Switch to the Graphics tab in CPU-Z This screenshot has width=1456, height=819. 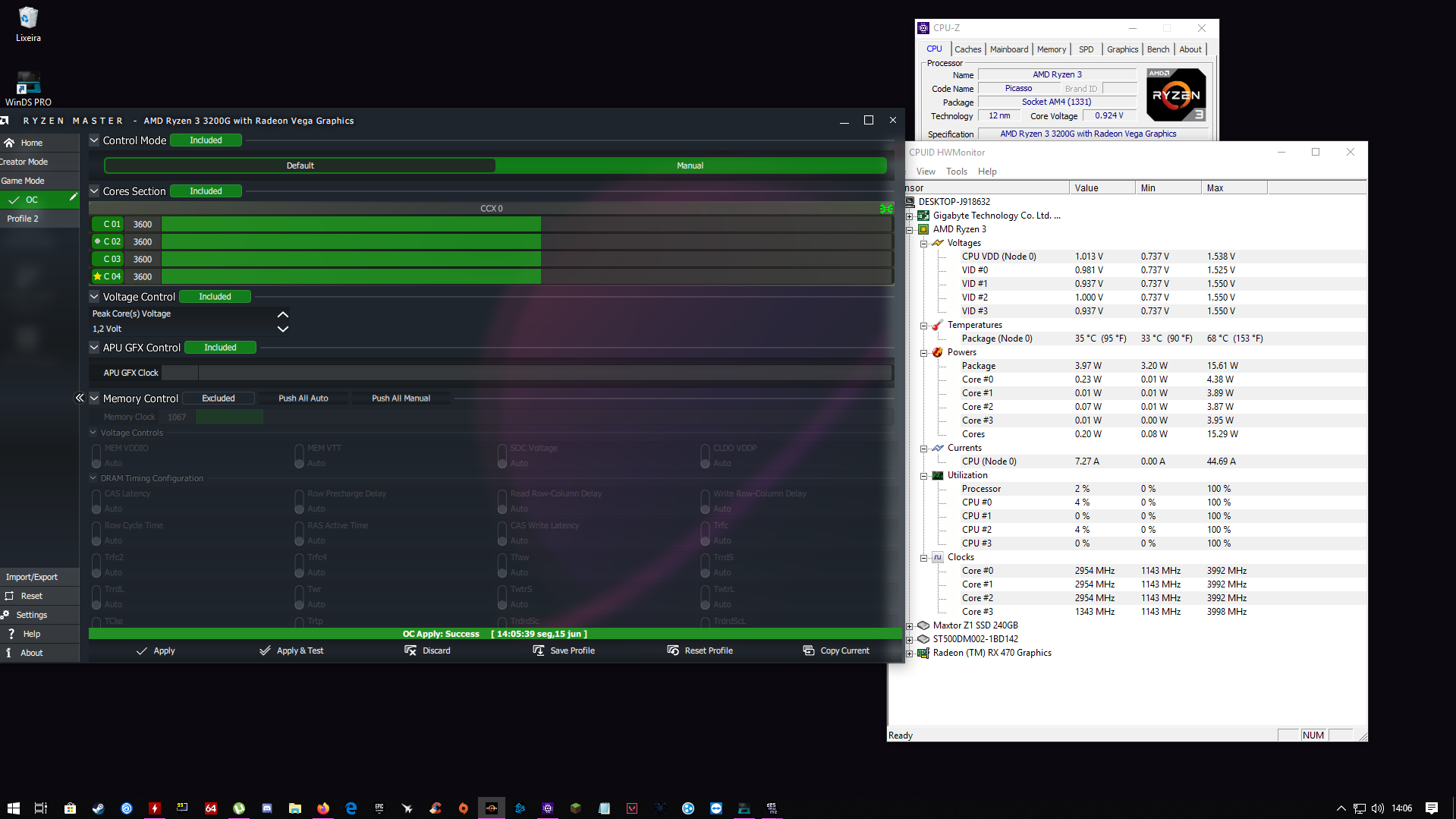(x=1122, y=49)
